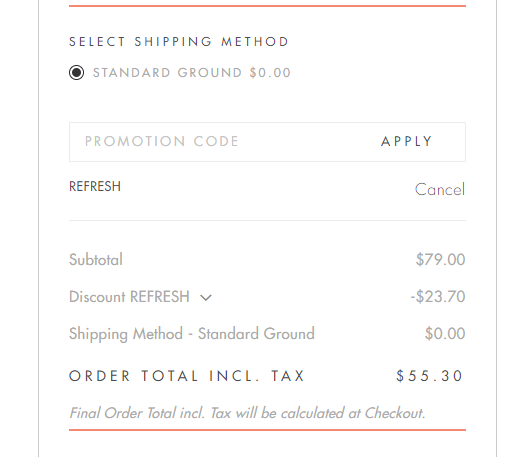Expand the Discount REFRESH chevron
Image resolution: width=513 pixels, height=457 pixels.
[x=206, y=297]
